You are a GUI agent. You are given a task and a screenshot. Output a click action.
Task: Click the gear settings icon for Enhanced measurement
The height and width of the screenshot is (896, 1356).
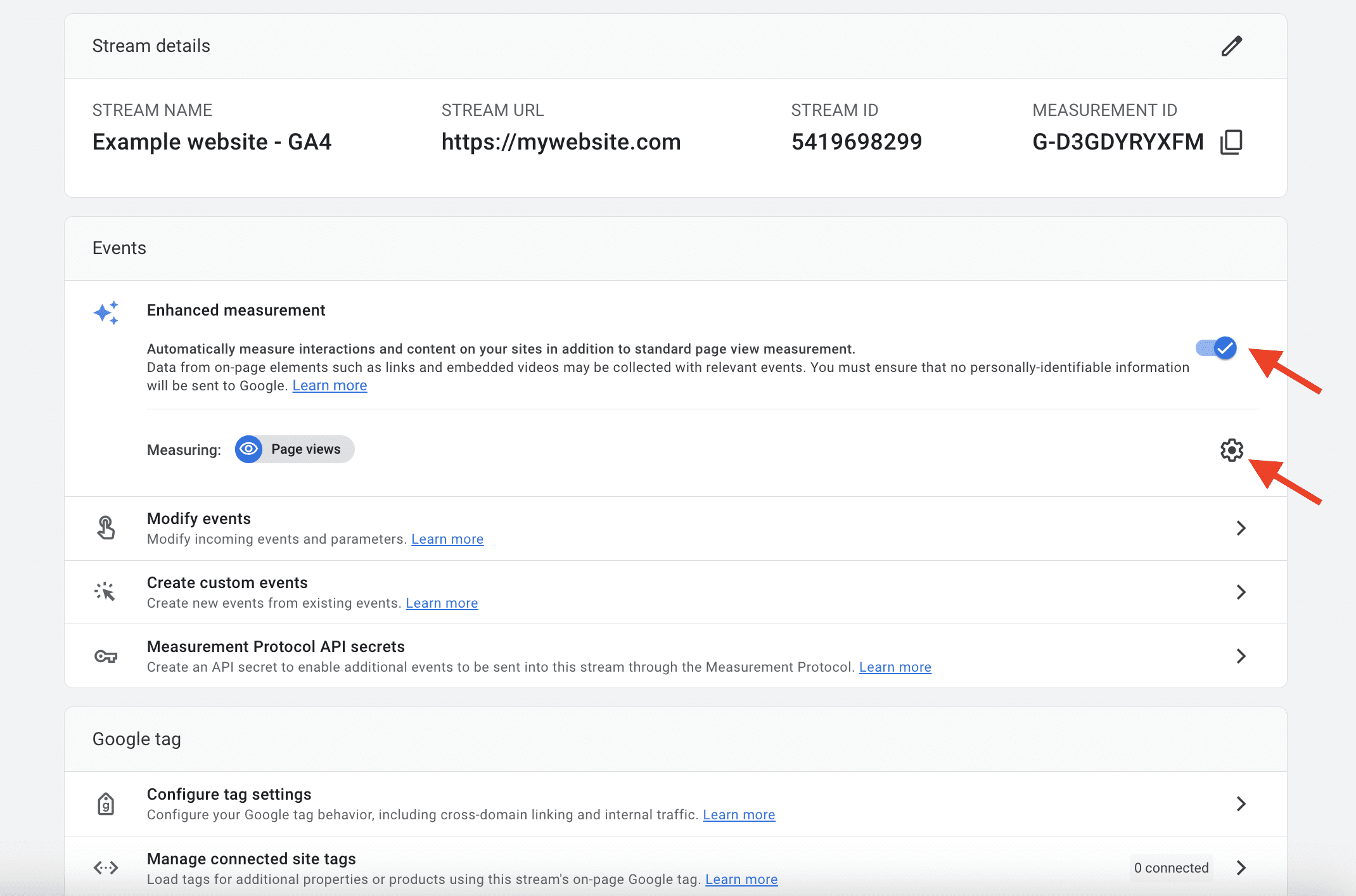click(1231, 449)
